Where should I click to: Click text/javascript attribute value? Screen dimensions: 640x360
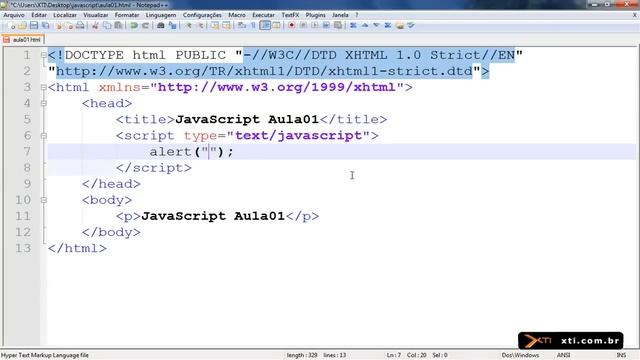299,136
